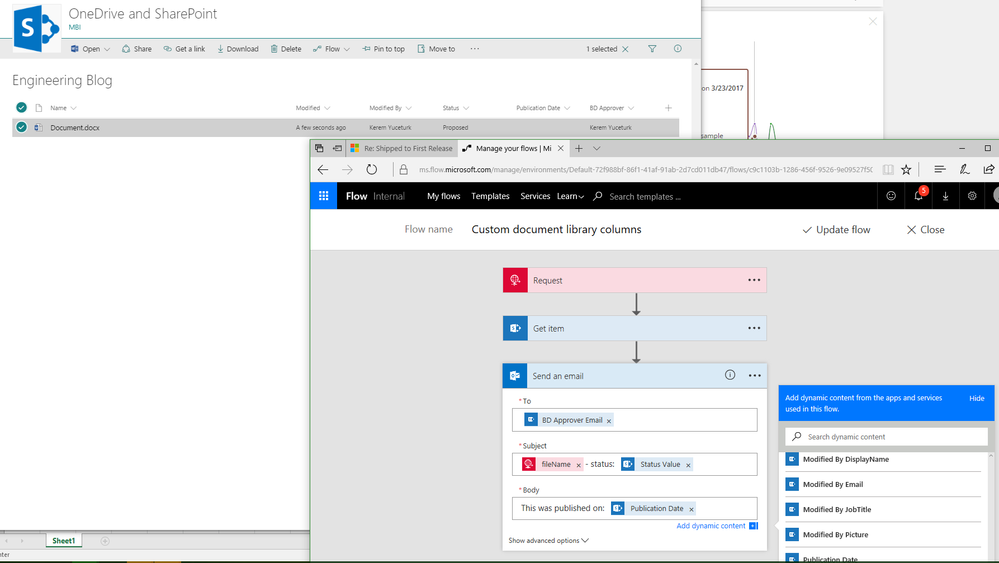Screen dimensions: 999x563
Task: Toggle reading view book icon
Action: [888, 169]
